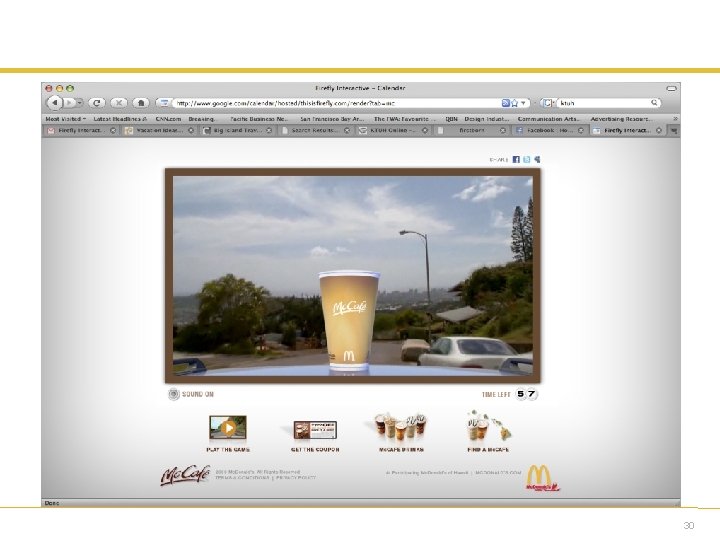The image size is (720, 540).
Task: Open the Most Visited bookmarks dropdown
Action: click(66, 118)
